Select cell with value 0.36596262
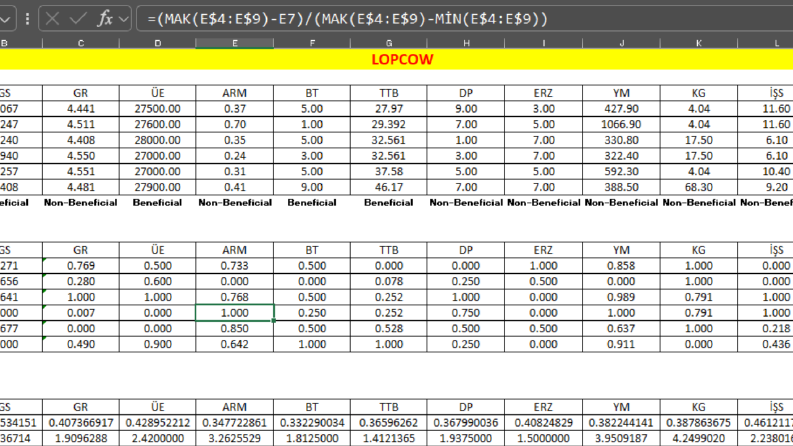 (388, 423)
